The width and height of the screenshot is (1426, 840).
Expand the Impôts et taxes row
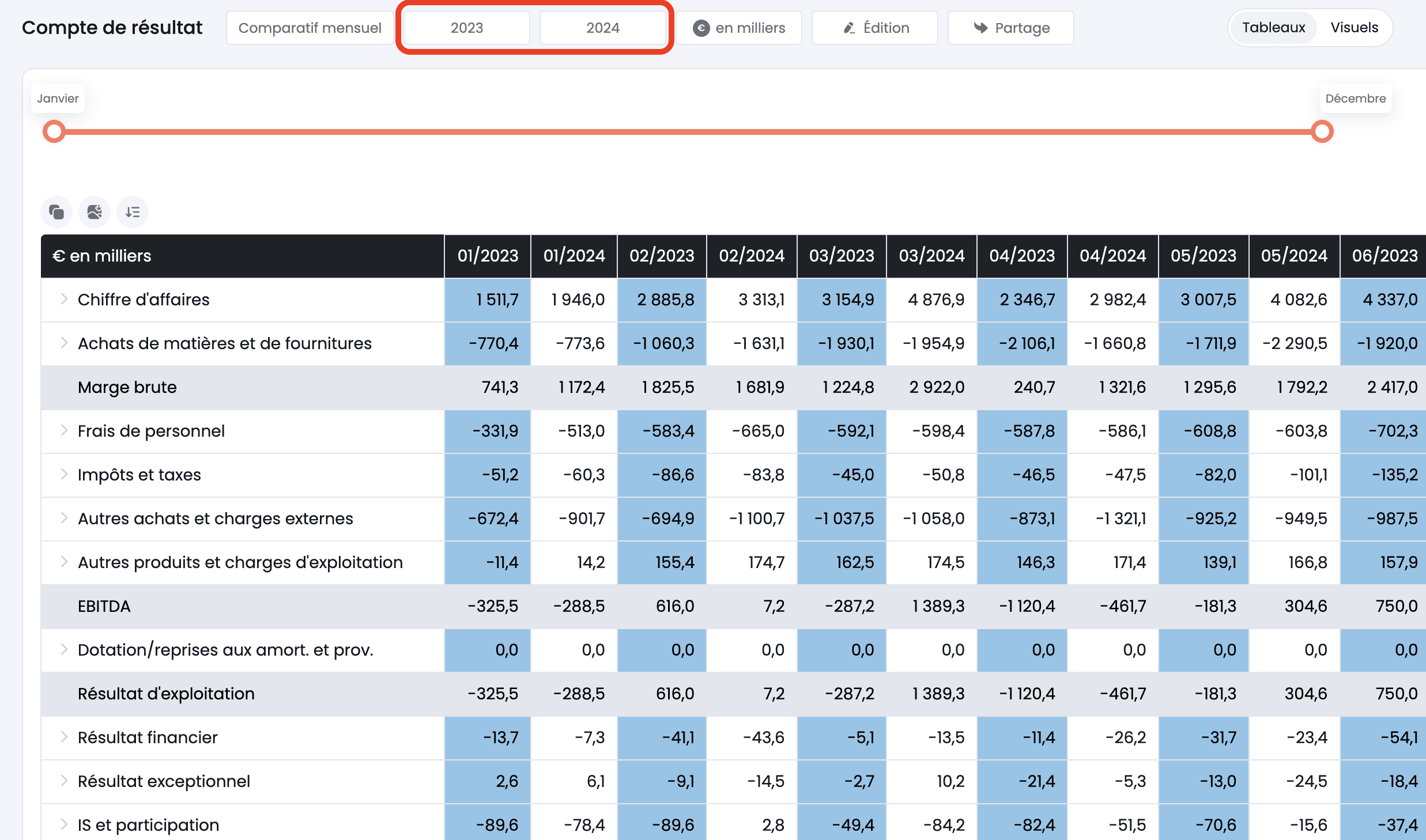(x=64, y=474)
